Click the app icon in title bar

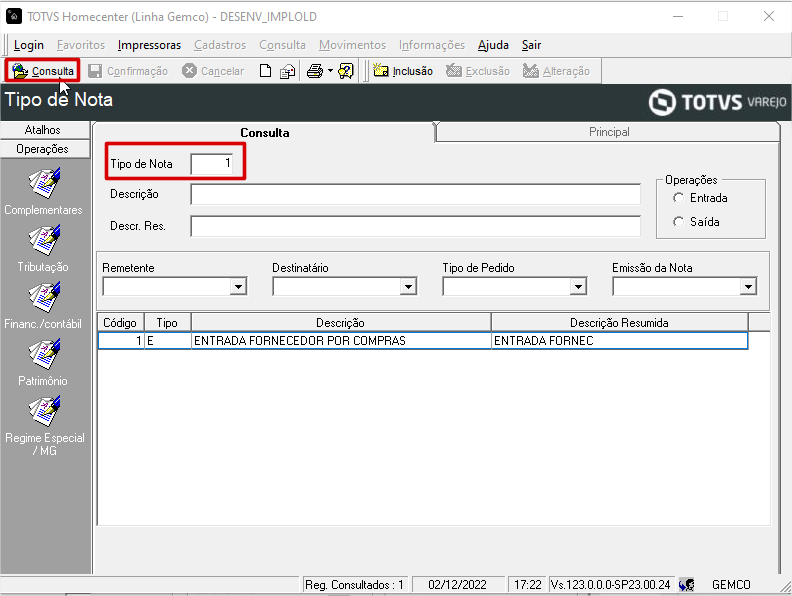click(14, 16)
